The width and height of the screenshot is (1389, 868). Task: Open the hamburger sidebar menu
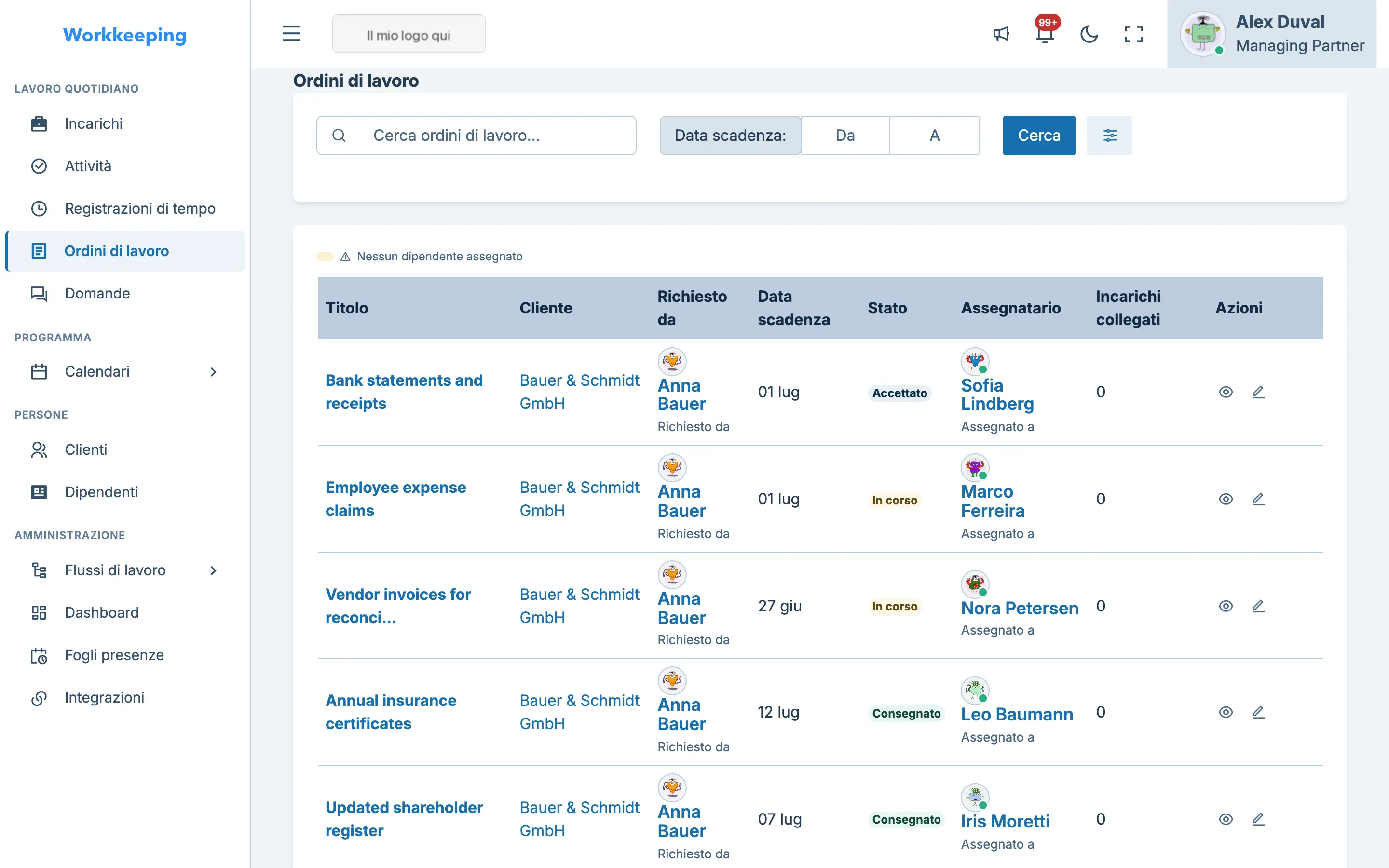pos(291,34)
